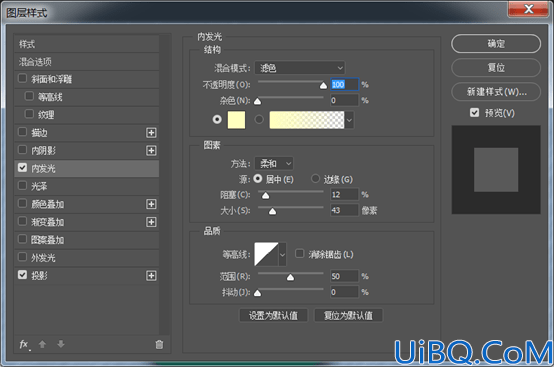Click the 复位 button
Viewport: 554px width, 367px height.
[496, 67]
